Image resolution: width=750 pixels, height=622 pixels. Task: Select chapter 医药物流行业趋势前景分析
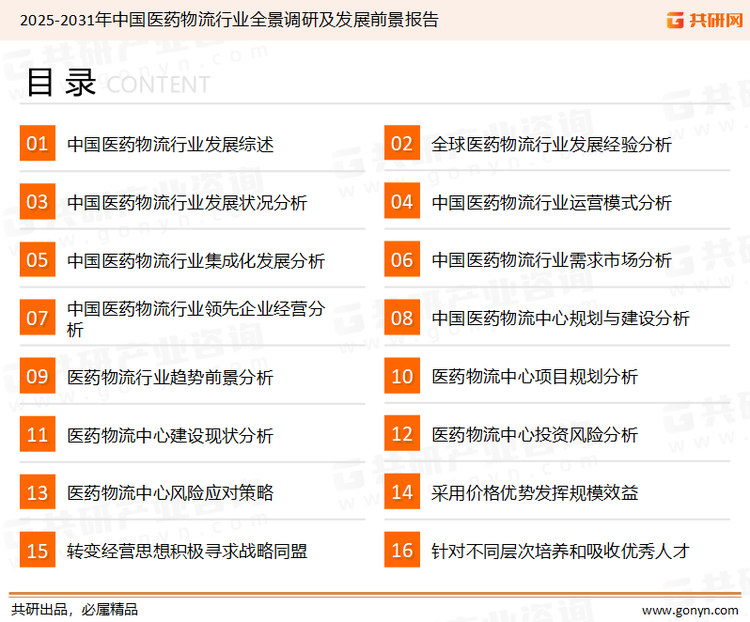(170, 378)
